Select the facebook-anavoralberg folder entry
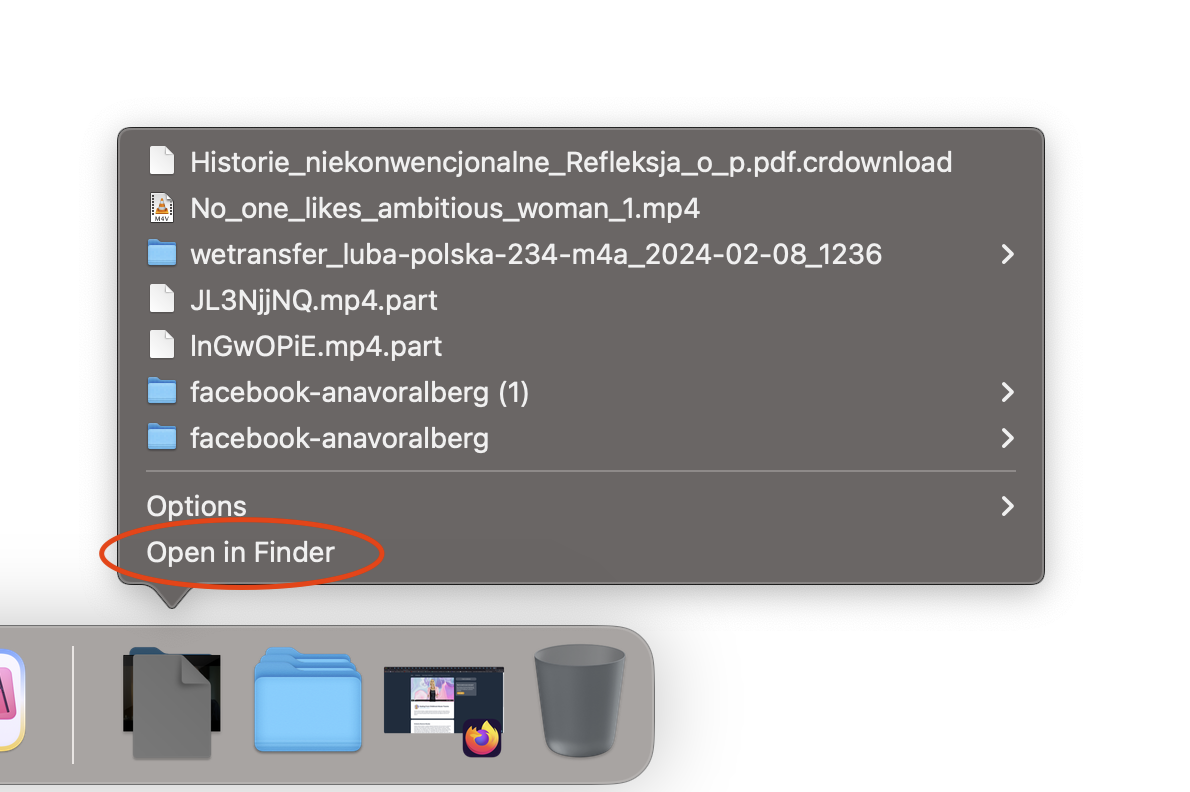The width and height of the screenshot is (1190, 792). tap(581, 438)
